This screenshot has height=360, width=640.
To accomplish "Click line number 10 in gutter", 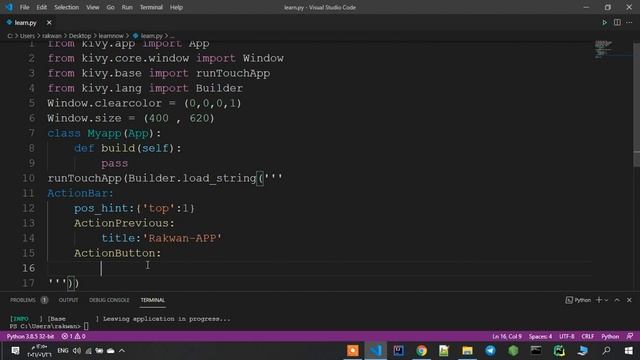I will [28, 178].
